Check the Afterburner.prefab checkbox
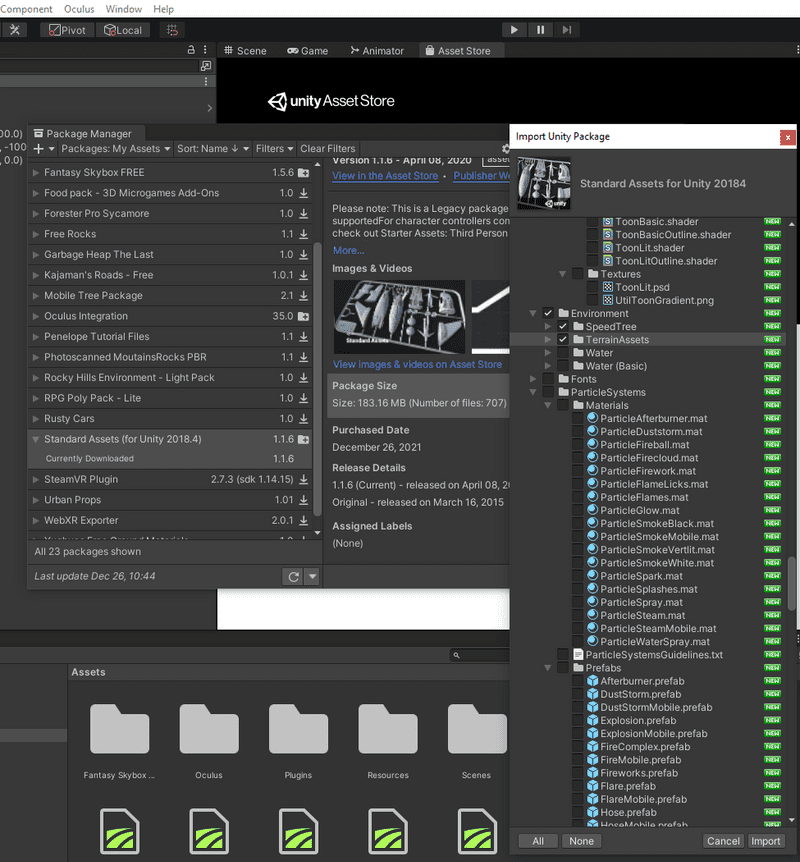Screen dimensions: 800x862 point(577,681)
